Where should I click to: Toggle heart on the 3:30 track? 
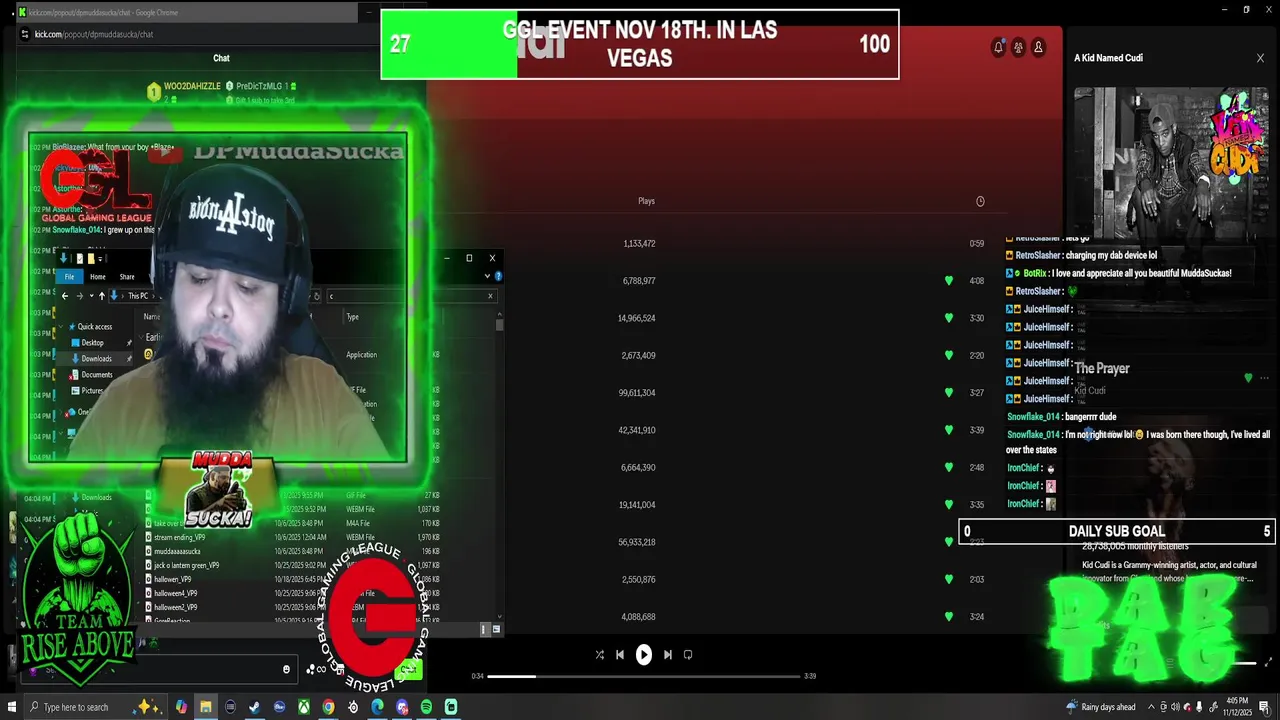pos(949,318)
